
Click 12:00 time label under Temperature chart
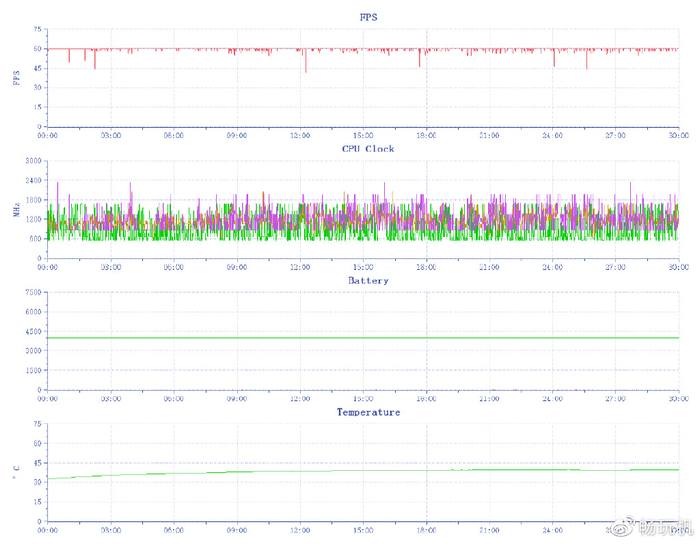(x=300, y=530)
